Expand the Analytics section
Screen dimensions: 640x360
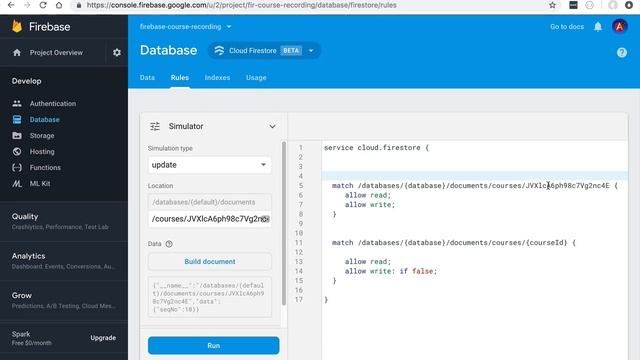click(x=64, y=261)
